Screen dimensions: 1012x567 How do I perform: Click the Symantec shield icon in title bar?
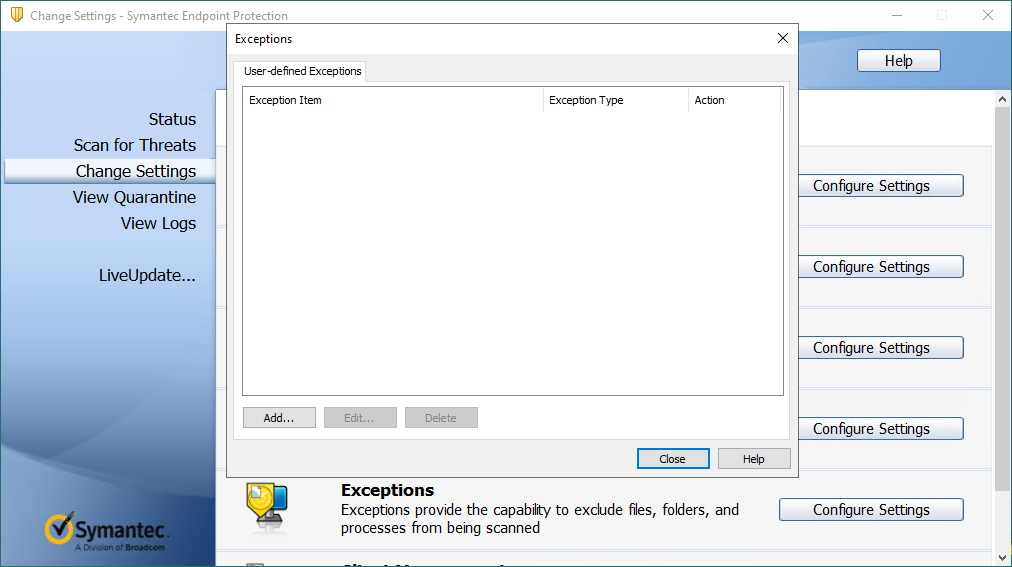(17, 15)
